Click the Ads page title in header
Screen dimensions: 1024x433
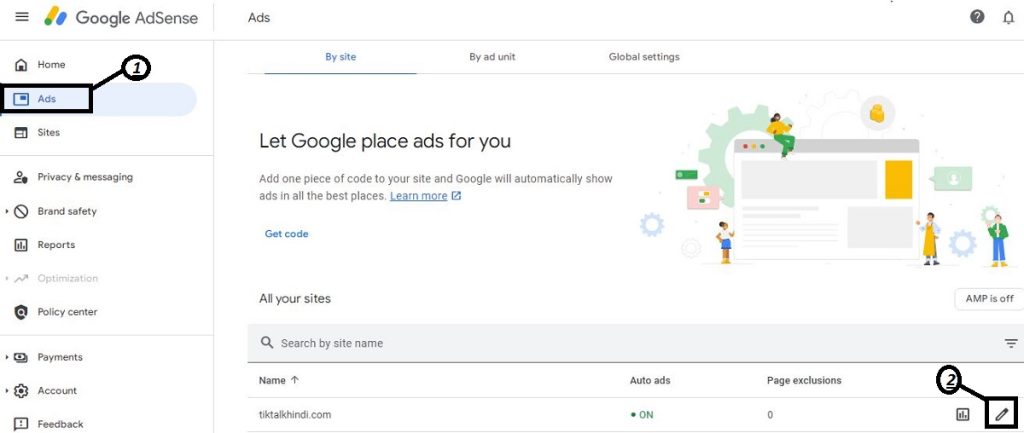[259, 18]
